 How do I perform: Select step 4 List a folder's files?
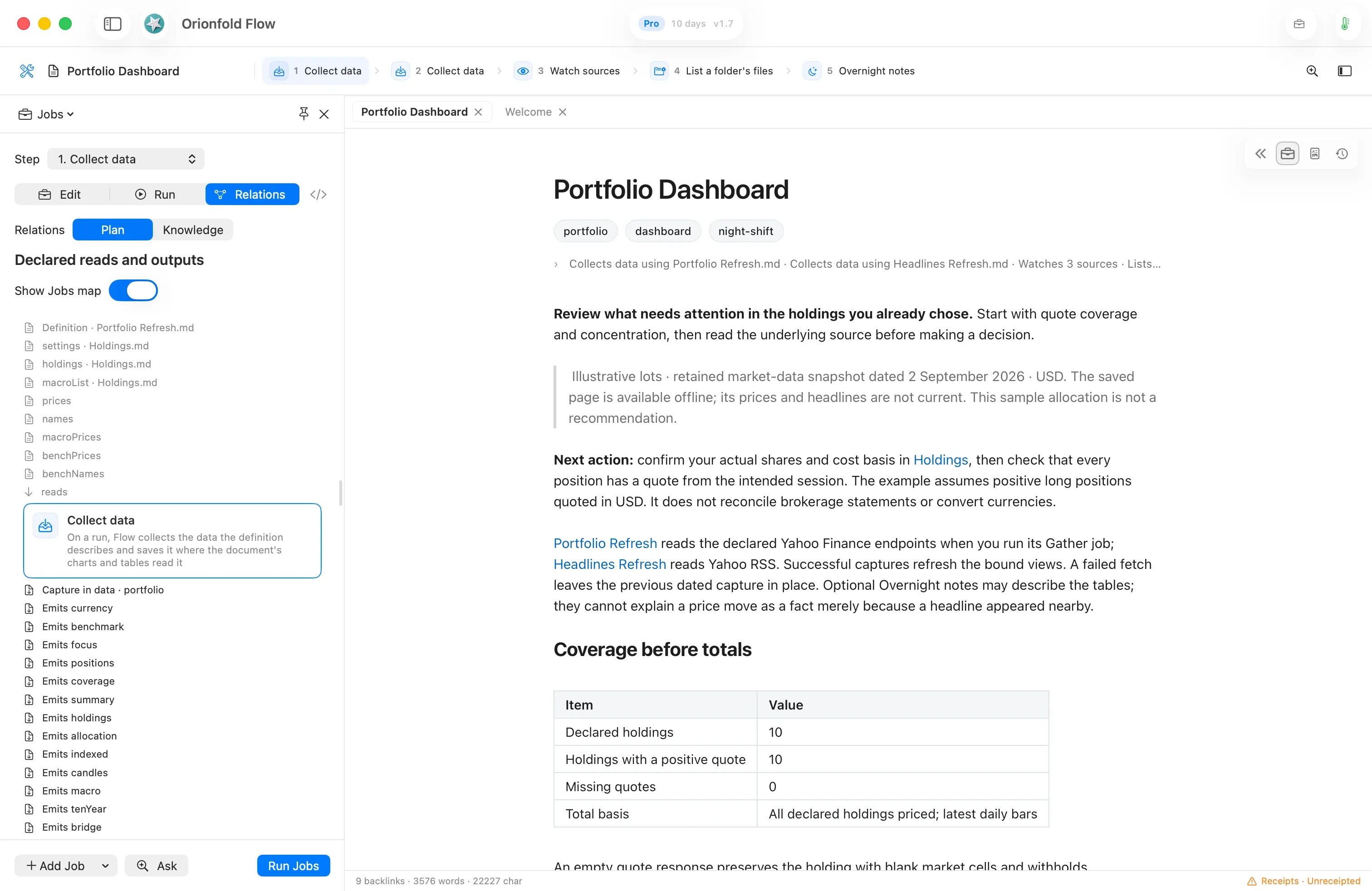[x=712, y=71]
